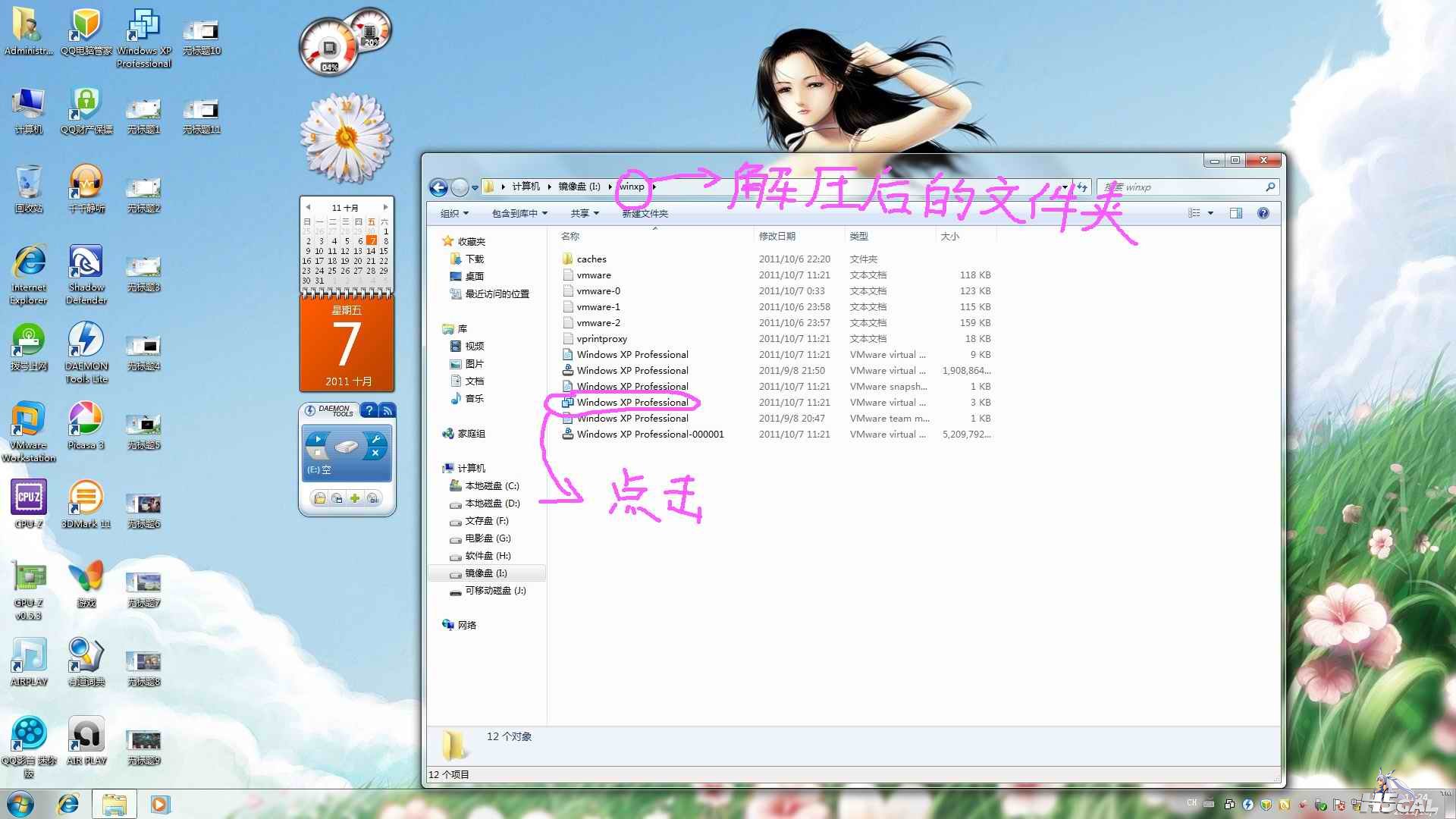Open view options dropdown arrow
The image size is (1456, 819).
pyautogui.click(x=1210, y=213)
